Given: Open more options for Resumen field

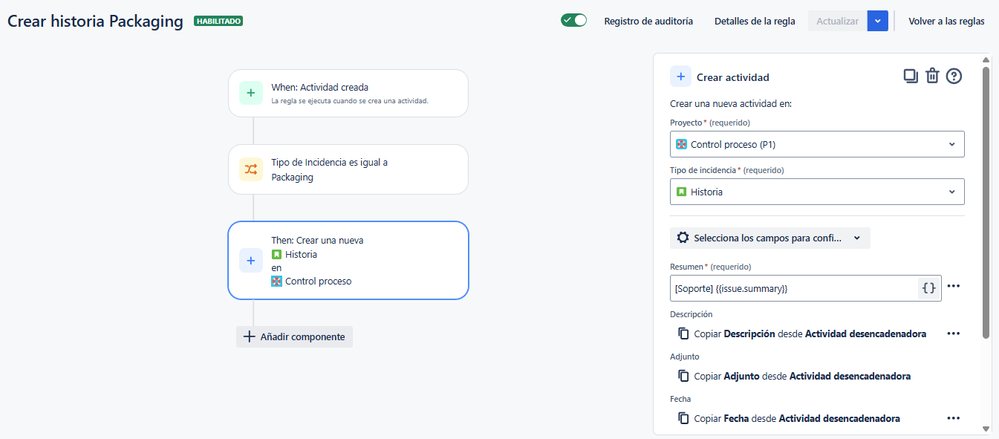Looking at the screenshot, I should (953, 287).
